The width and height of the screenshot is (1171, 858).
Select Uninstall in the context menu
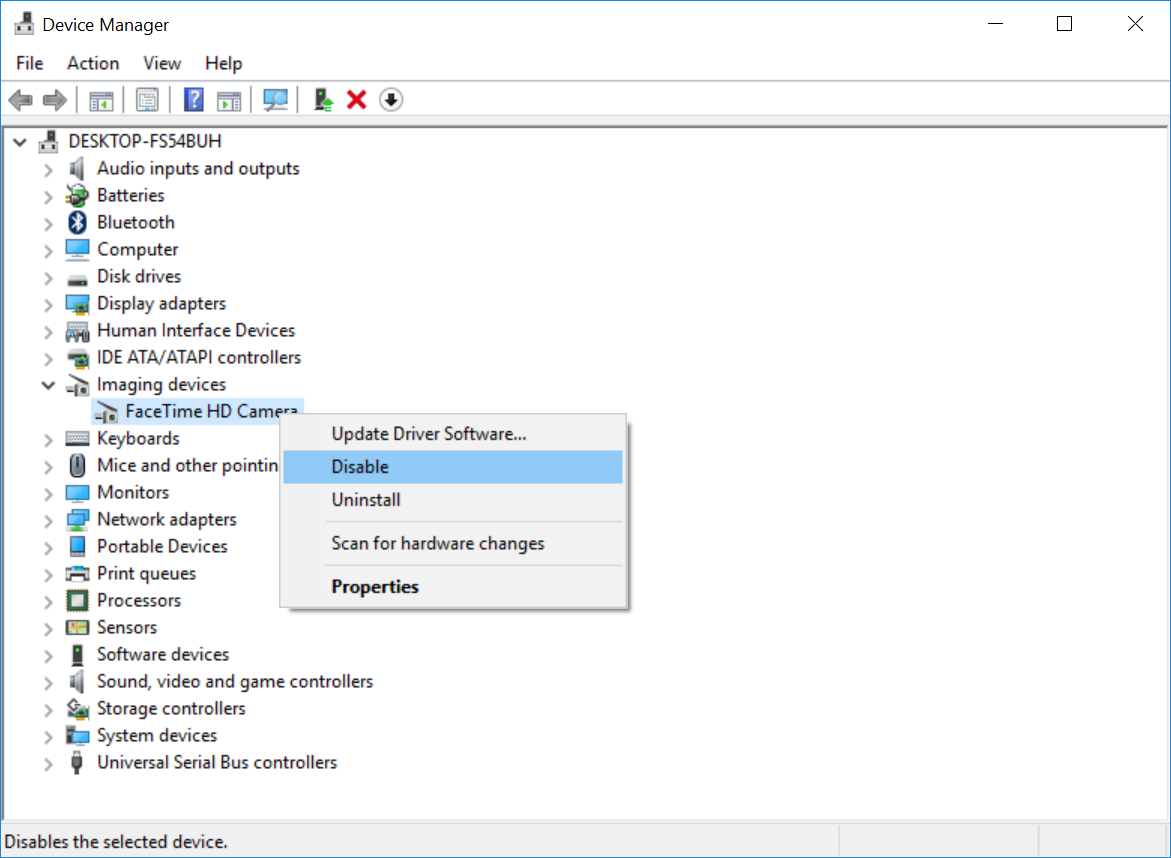click(366, 500)
